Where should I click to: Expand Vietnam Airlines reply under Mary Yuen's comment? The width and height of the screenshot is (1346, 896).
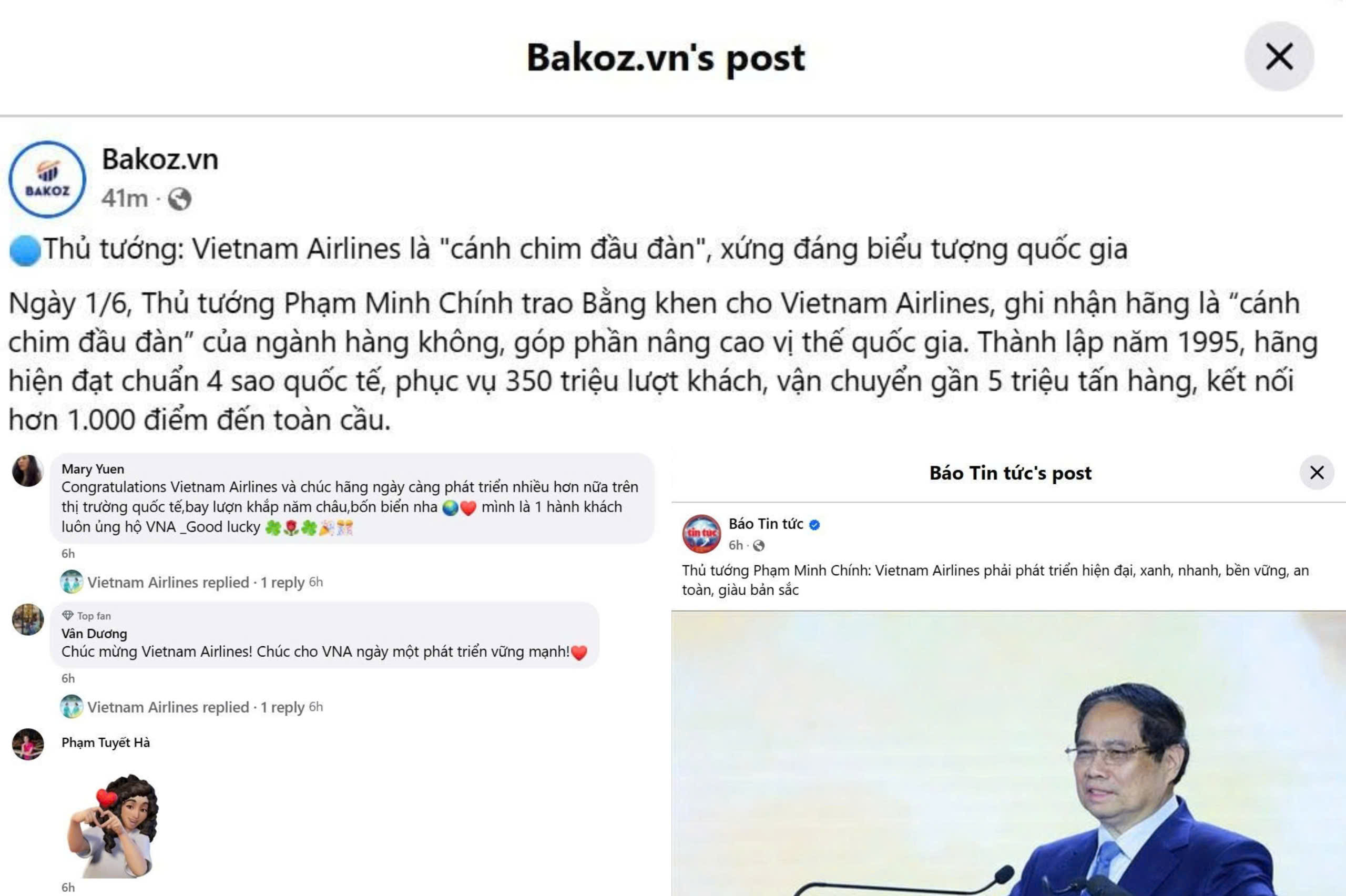(x=191, y=582)
